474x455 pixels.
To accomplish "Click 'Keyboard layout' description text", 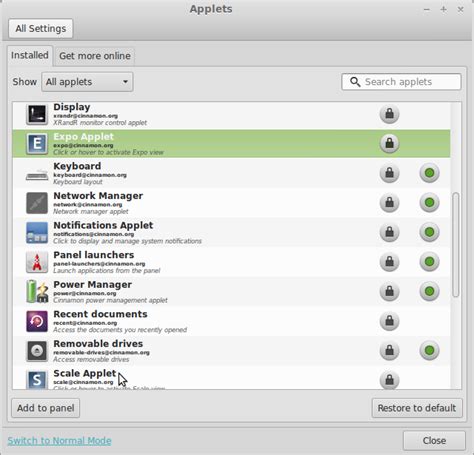I will coord(78,182).
